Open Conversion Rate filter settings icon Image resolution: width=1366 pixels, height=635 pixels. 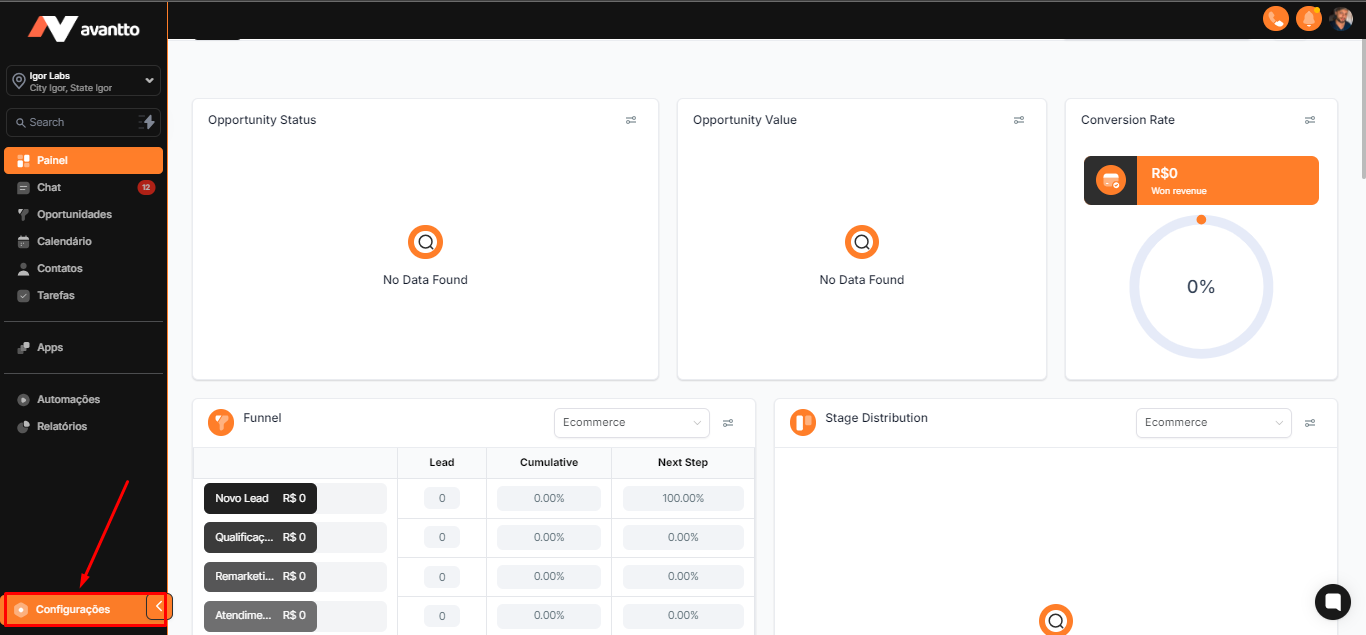click(1310, 120)
